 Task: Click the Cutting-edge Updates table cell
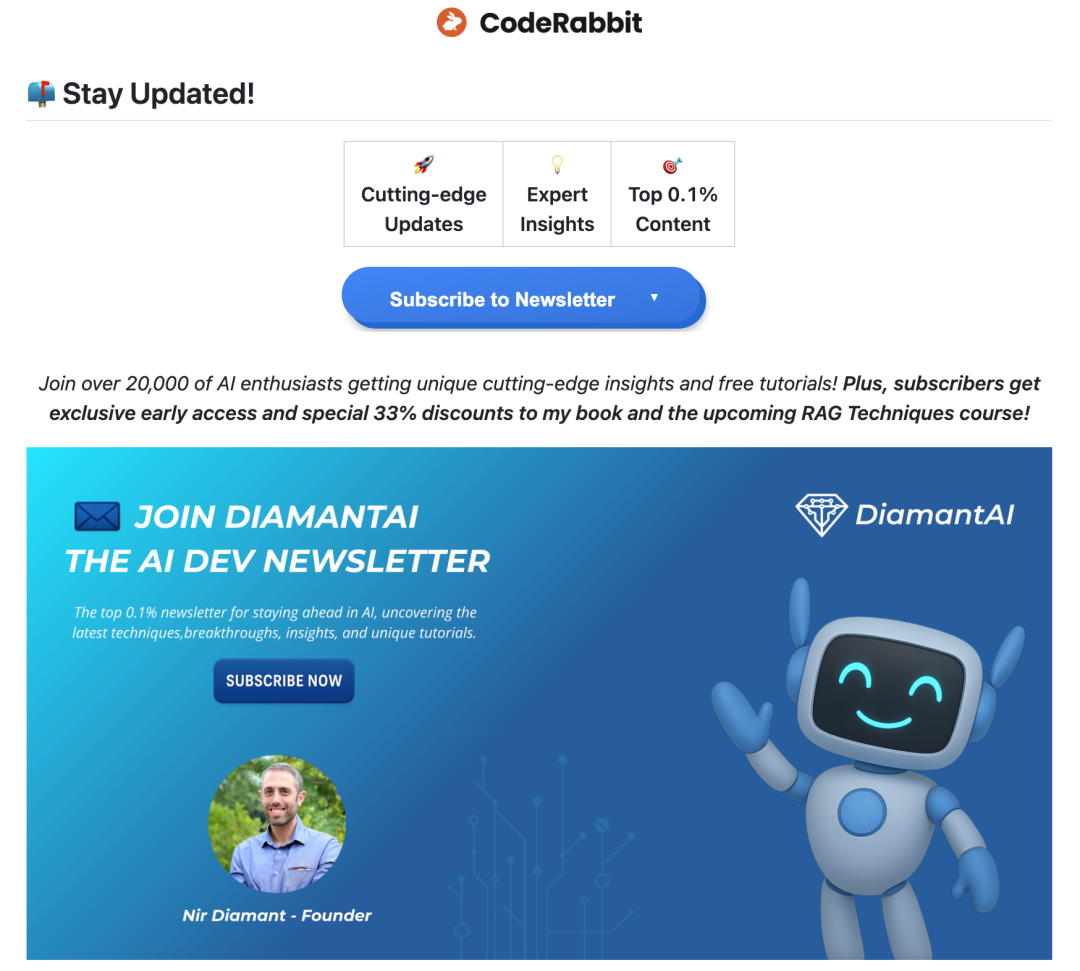[424, 194]
